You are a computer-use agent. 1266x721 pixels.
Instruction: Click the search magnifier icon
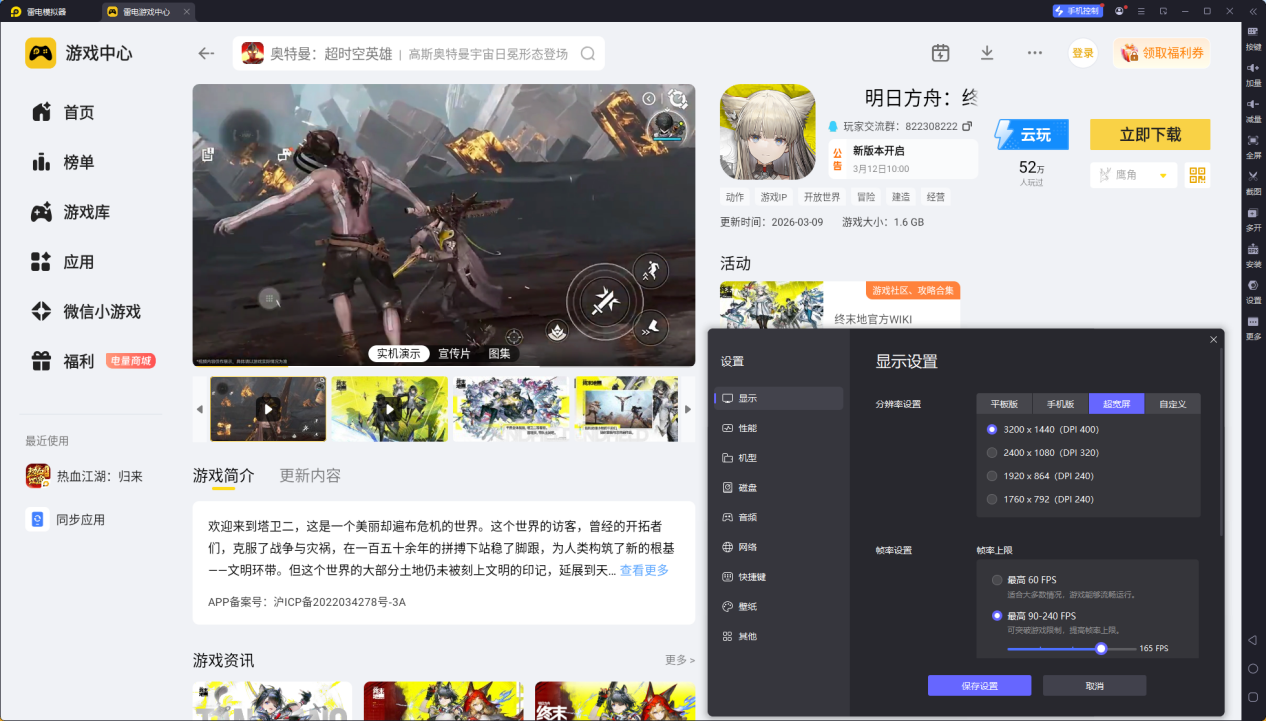[x=588, y=54]
